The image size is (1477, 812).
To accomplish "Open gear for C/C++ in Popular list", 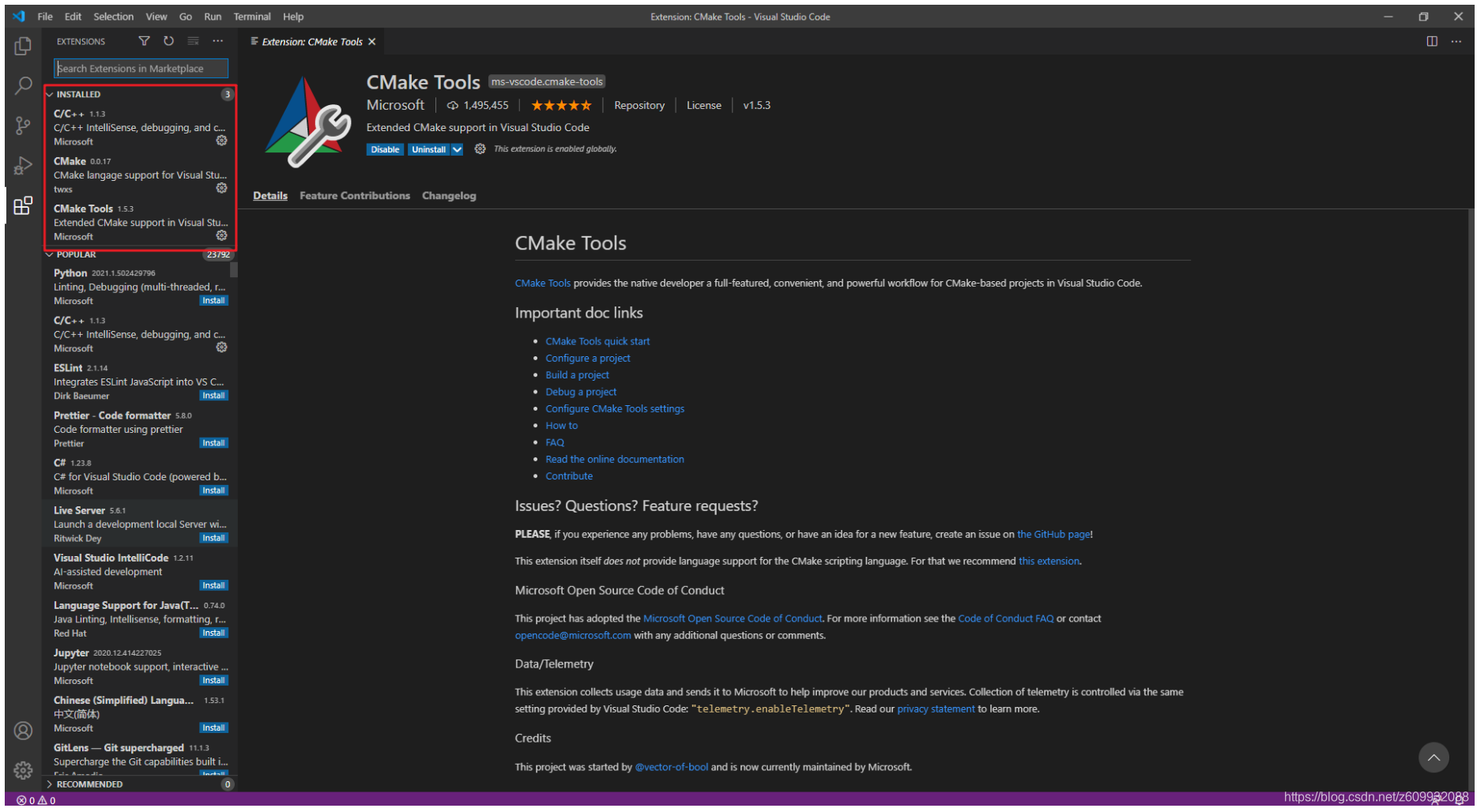I will click(x=221, y=348).
